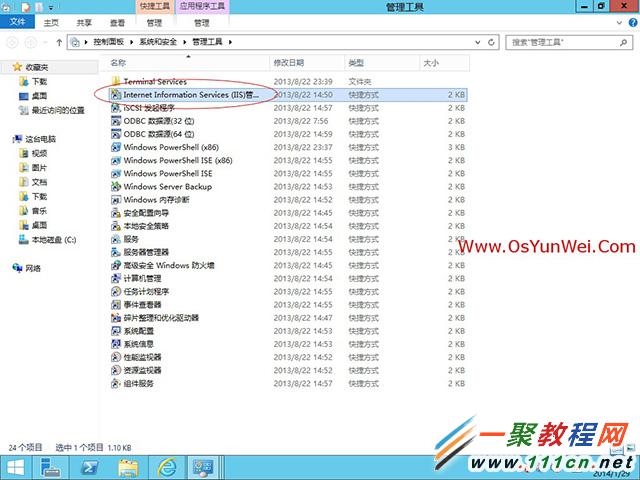Navigate to 系统和安全 in breadcrumb
Screen dimensions: 640x480
pyautogui.click(x=158, y=42)
